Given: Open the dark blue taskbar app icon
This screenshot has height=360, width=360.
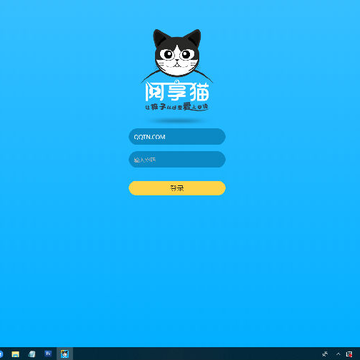Looking at the screenshot, I should pyautogui.click(x=48, y=354).
